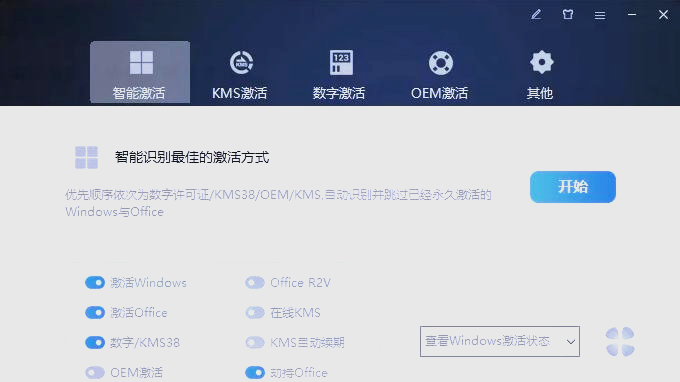Select the OEM激活 tab
Screen dimensions: 680x382
pyautogui.click(x=440, y=75)
